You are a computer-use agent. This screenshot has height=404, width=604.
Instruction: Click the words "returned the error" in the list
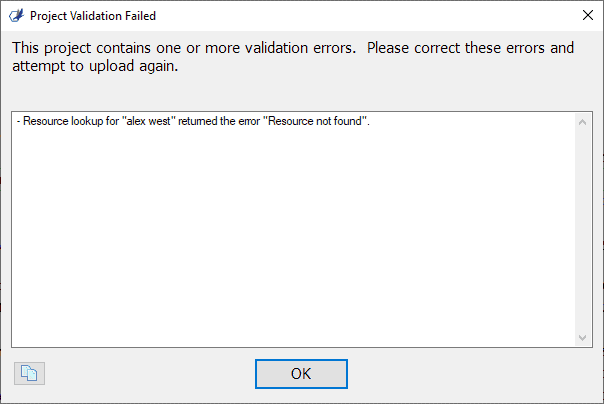(219, 121)
